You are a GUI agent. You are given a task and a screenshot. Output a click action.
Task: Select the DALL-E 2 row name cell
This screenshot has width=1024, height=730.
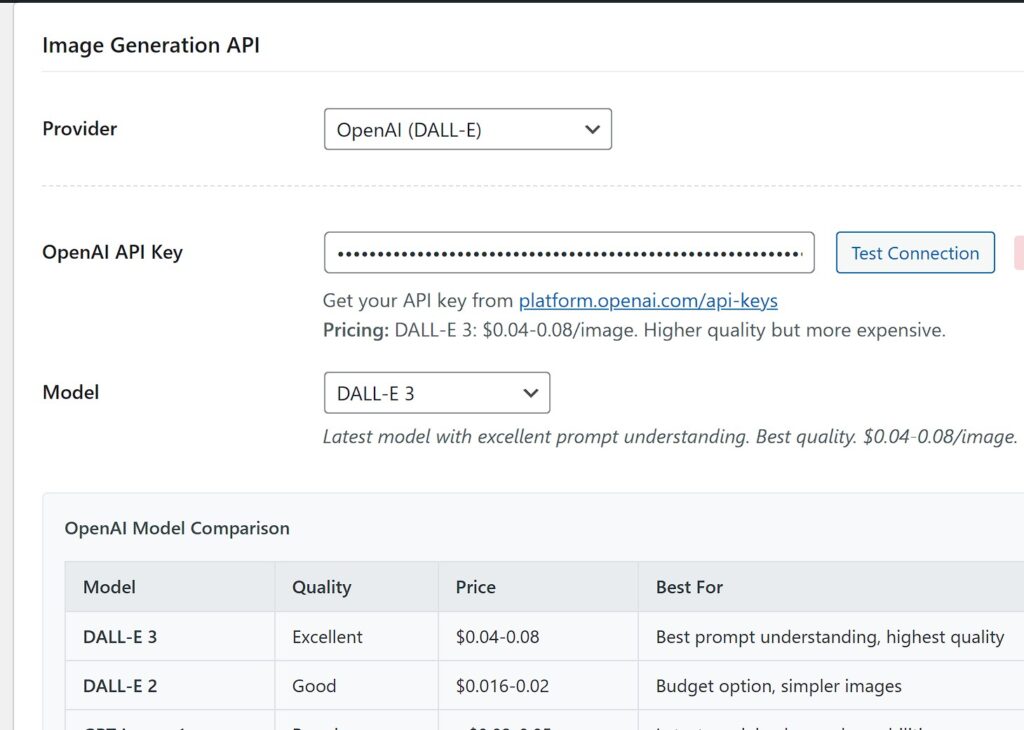120,686
